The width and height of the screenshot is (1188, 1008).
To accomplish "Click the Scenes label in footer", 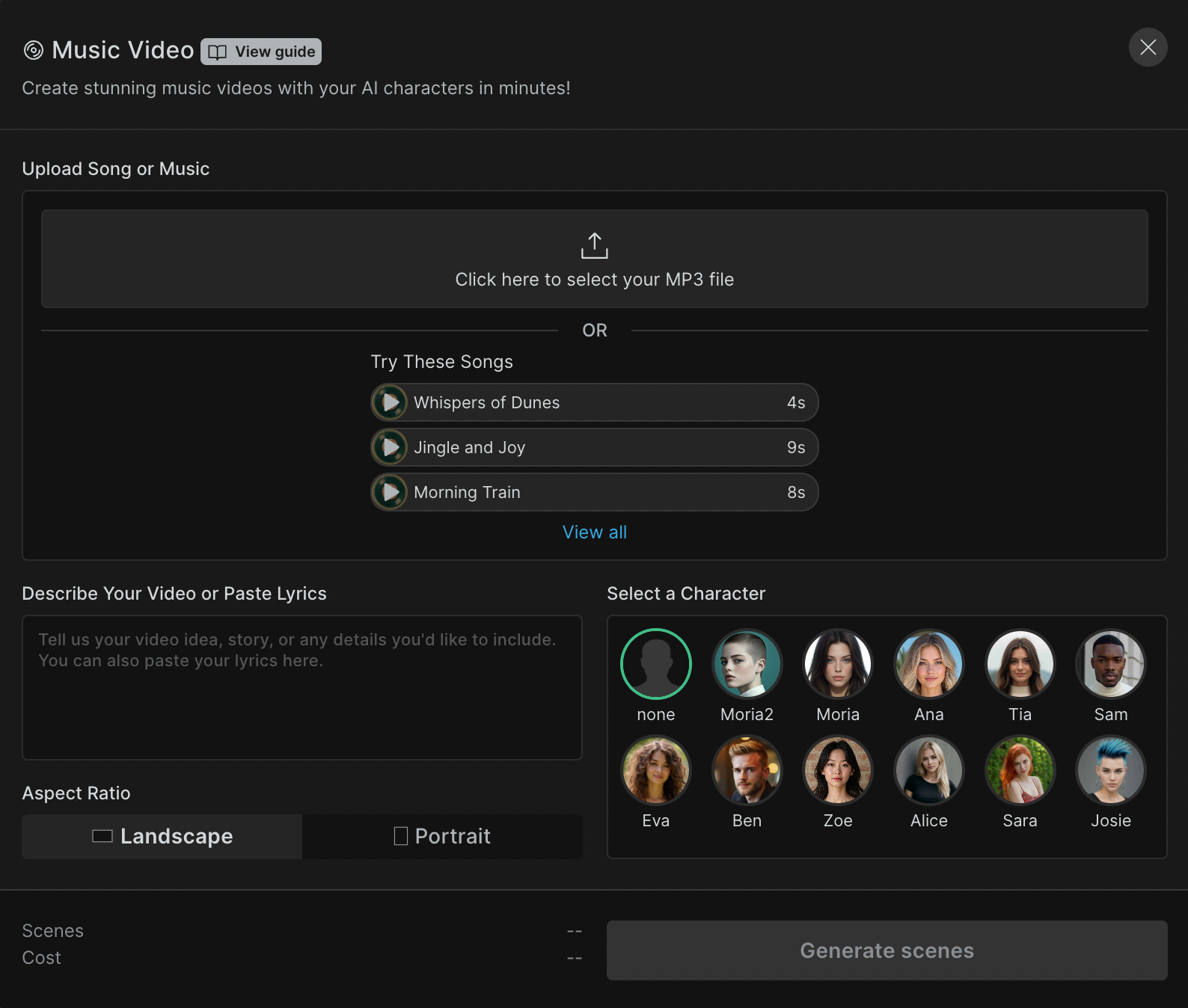I will pyautogui.click(x=53, y=931).
